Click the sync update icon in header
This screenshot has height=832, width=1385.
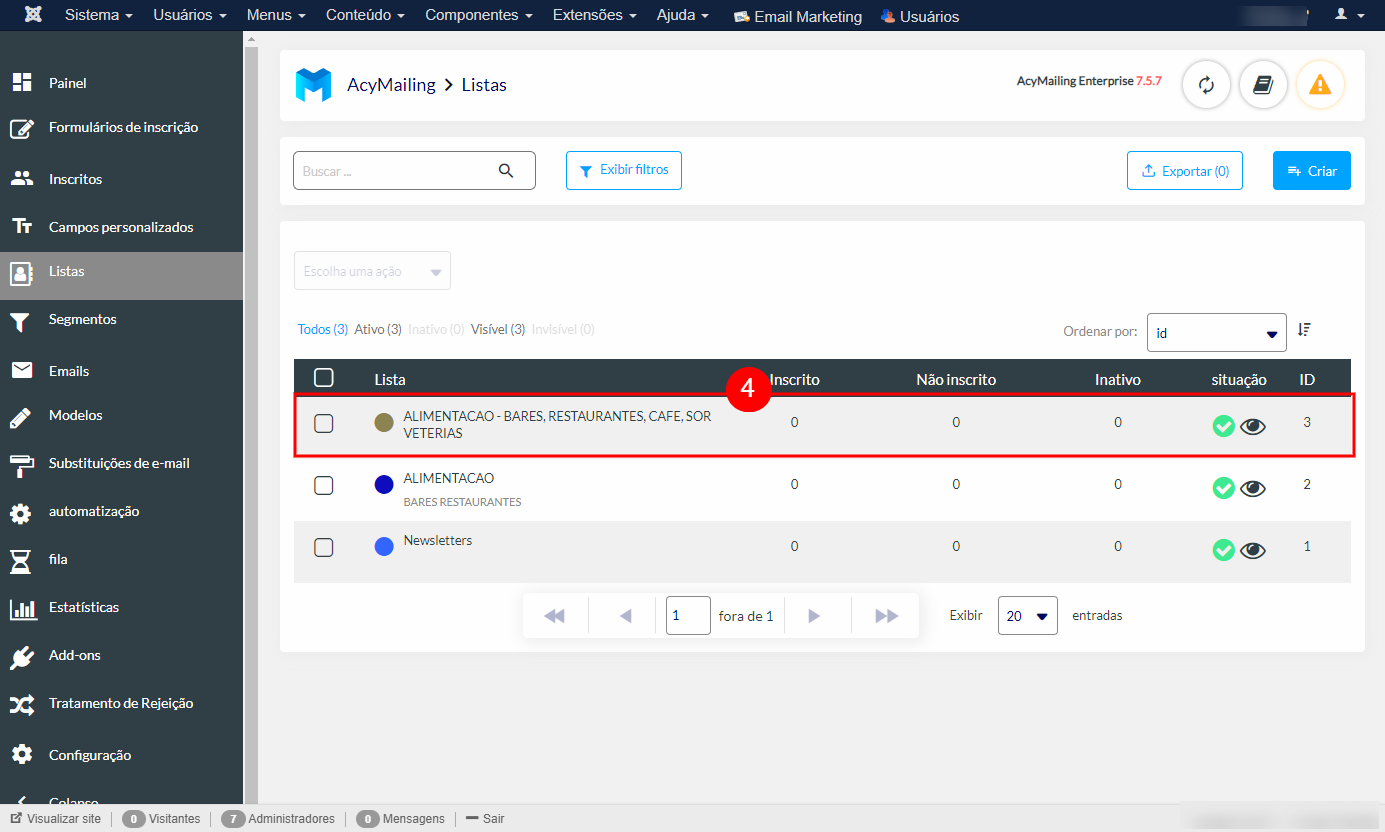pos(1206,85)
